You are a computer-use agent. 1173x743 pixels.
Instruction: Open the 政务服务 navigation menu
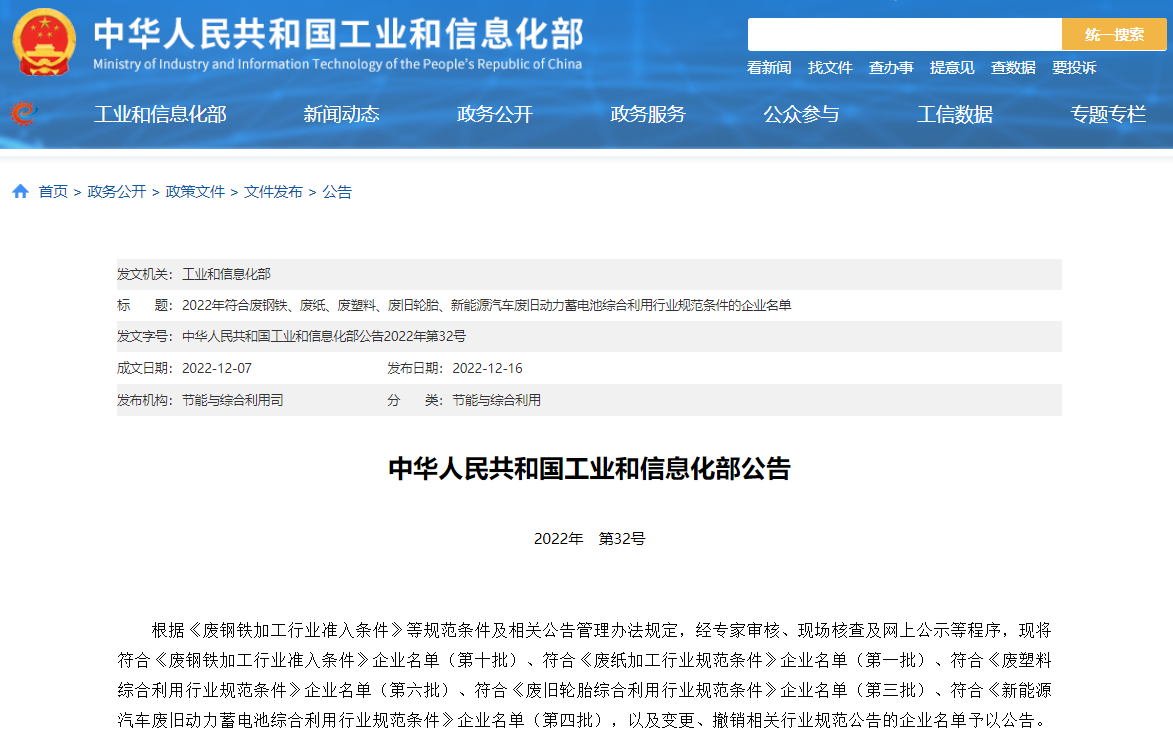point(645,113)
